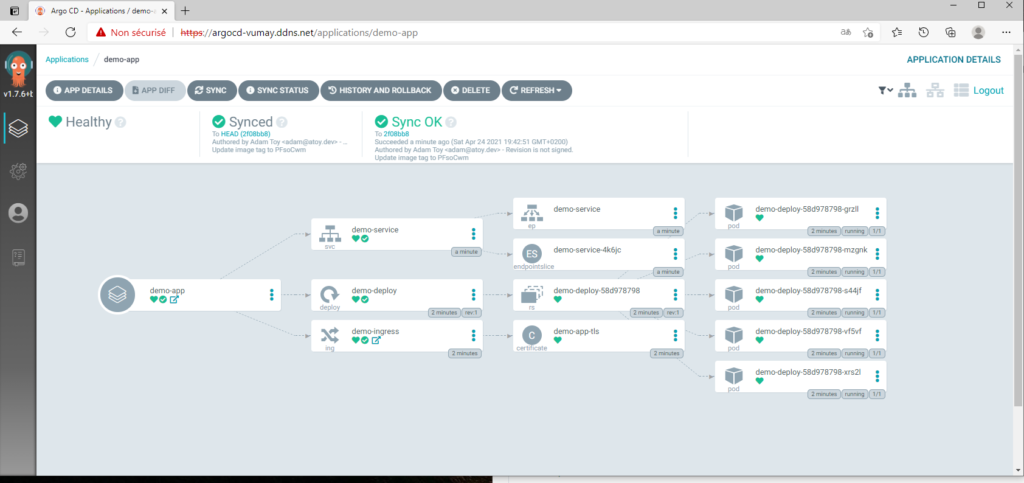Switch to tree view layout
This screenshot has width=1024, height=483.
click(x=907, y=90)
